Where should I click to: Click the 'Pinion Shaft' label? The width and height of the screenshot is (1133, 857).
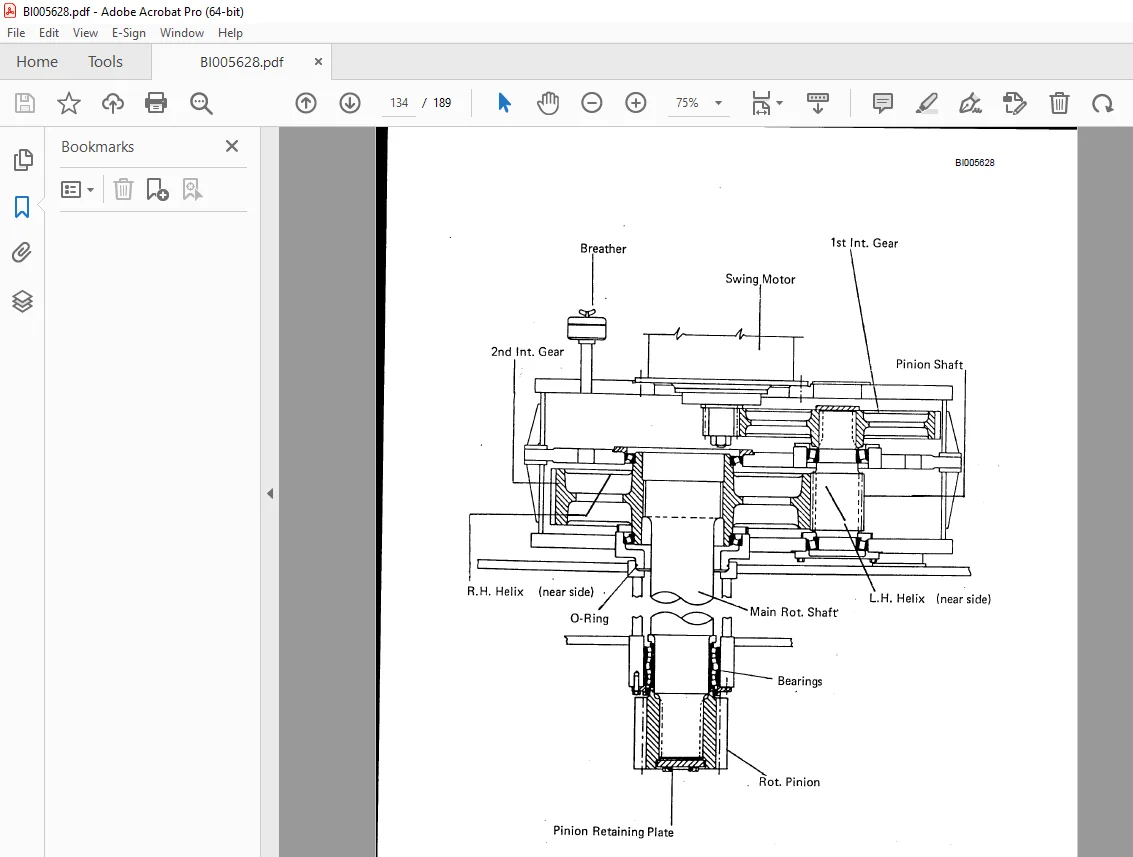[x=929, y=364]
